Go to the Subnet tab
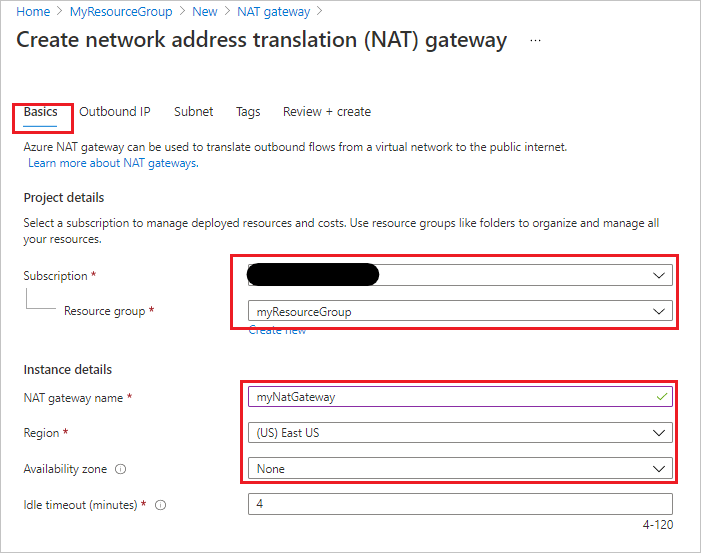This screenshot has height=553, width=701. (193, 112)
